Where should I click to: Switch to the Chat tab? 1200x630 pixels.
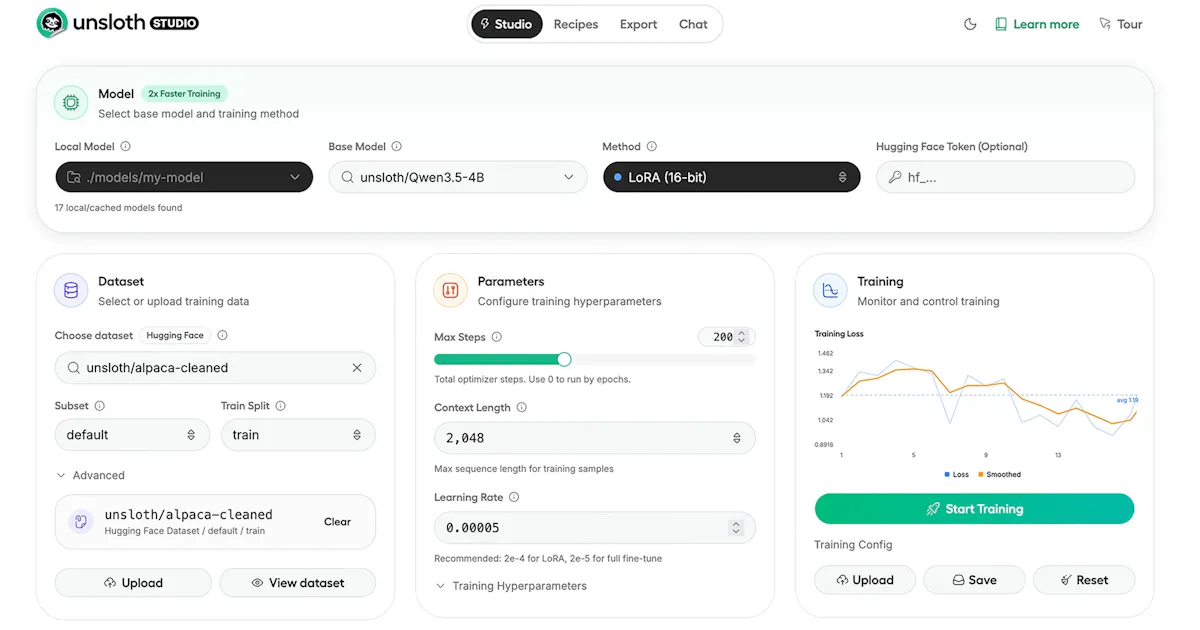click(x=693, y=24)
